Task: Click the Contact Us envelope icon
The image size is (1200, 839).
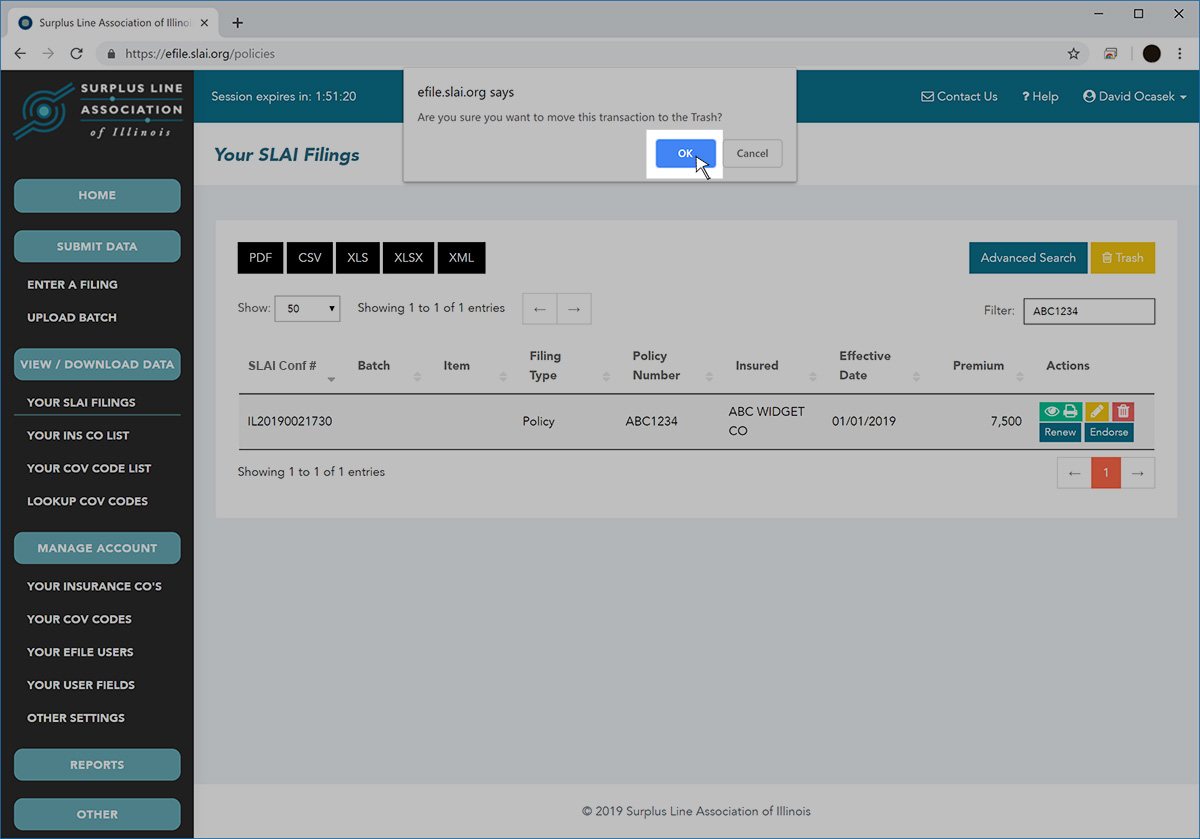Action: tap(926, 96)
